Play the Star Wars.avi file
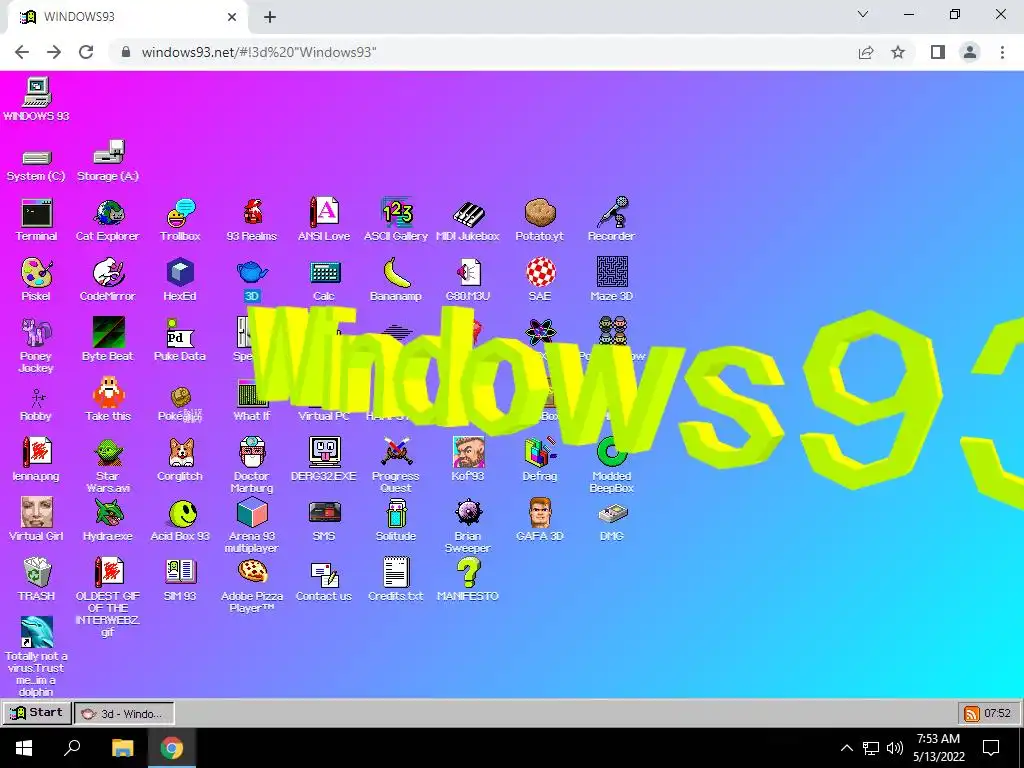This screenshot has height=768, width=1024. click(x=108, y=452)
